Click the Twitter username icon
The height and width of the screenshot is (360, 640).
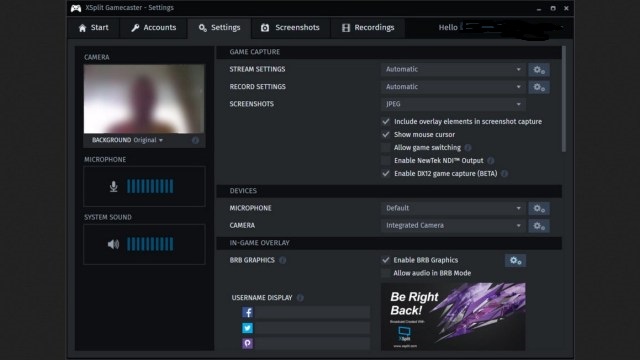coord(247,328)
